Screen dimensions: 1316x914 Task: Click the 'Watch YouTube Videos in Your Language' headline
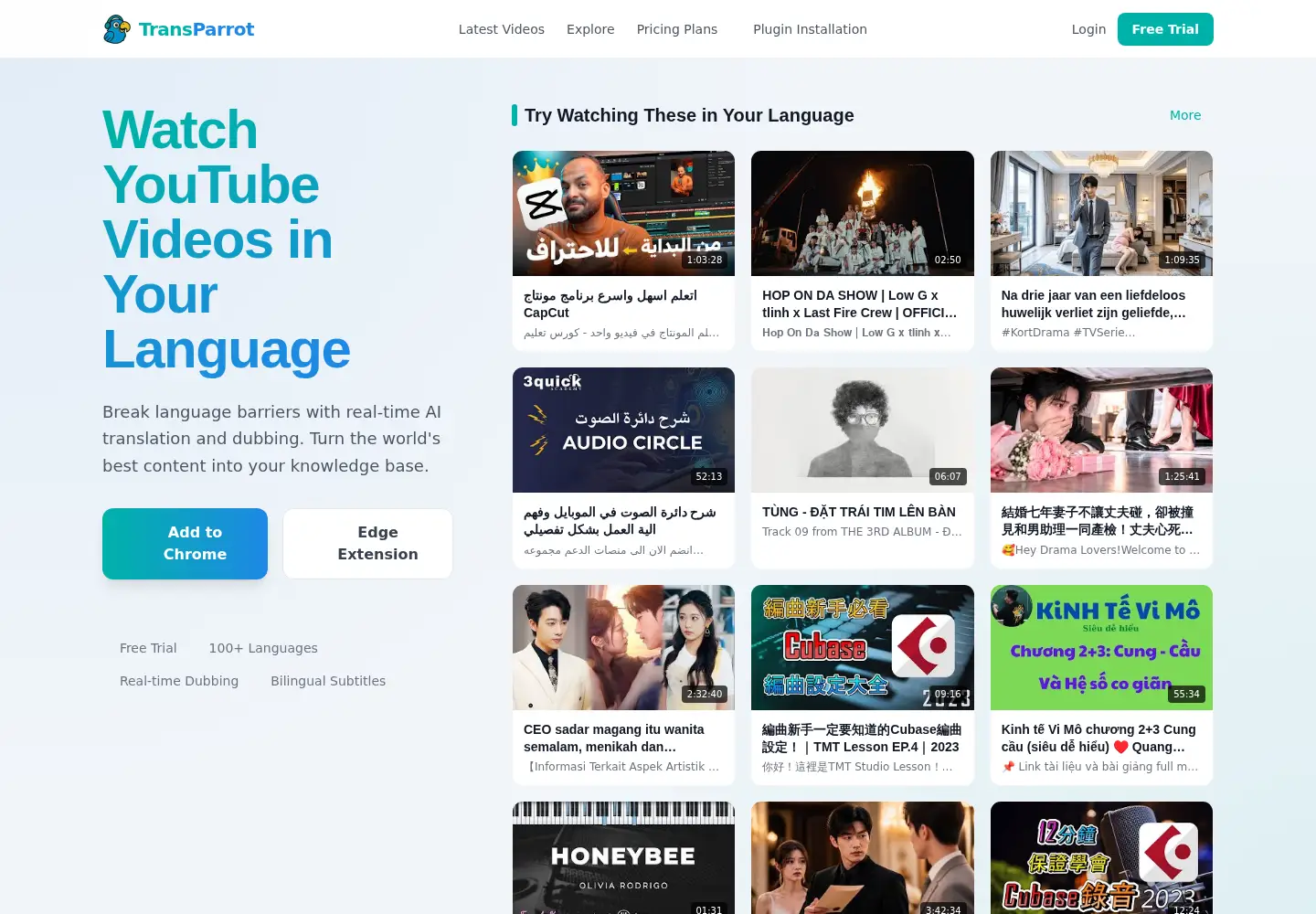pos(227,239)
